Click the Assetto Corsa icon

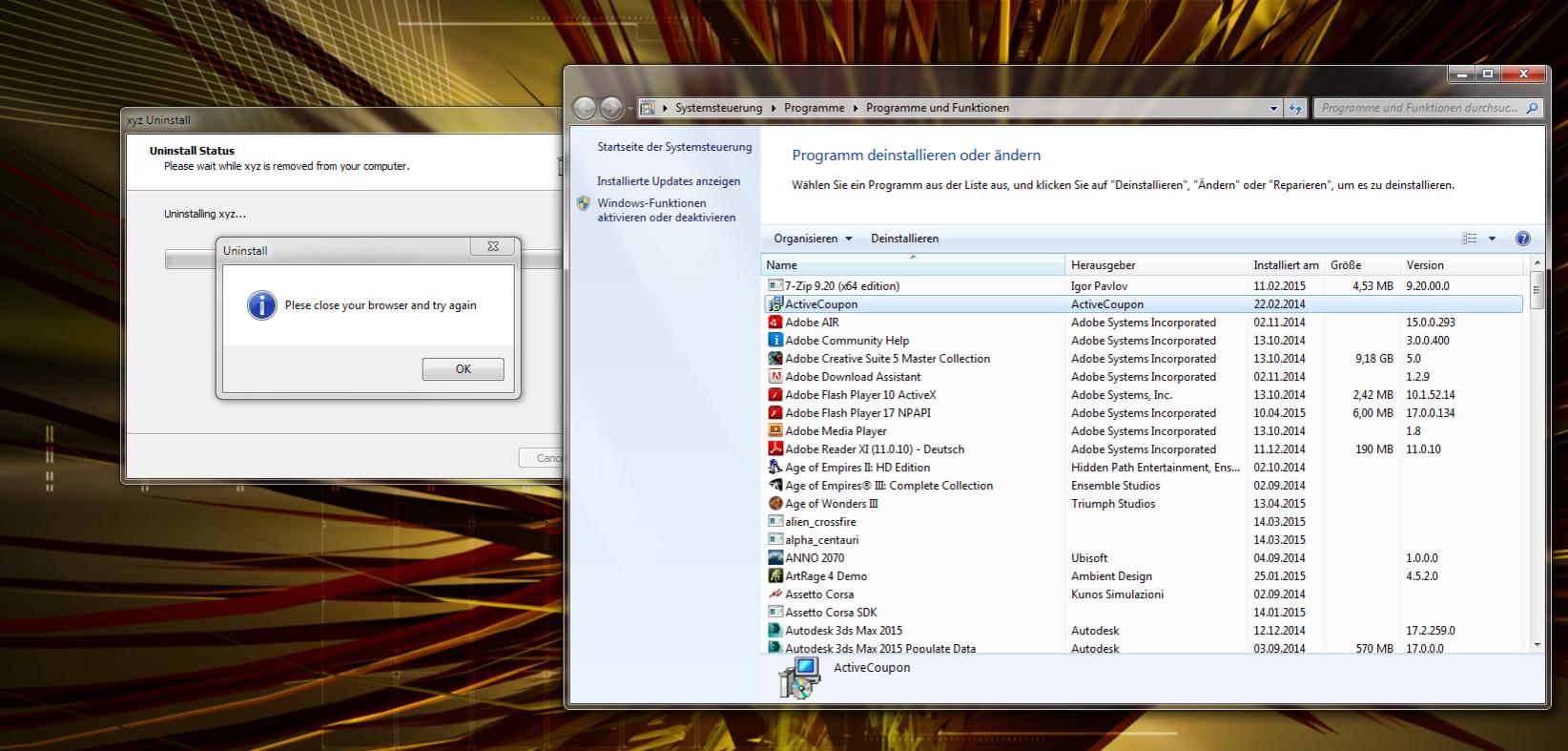click(x=775, y=594)
